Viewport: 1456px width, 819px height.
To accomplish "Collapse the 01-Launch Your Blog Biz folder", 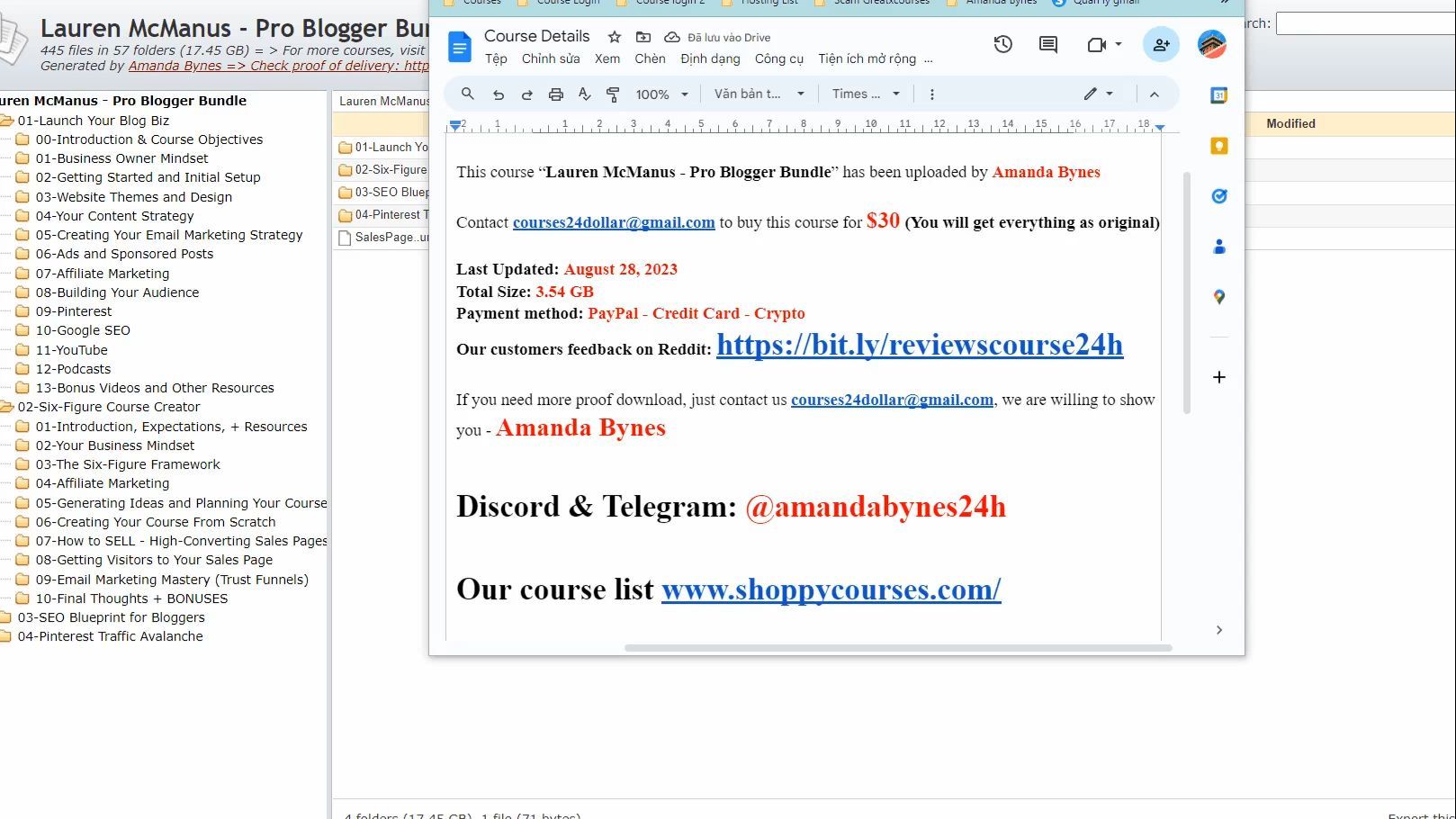I will pos(6,121).
